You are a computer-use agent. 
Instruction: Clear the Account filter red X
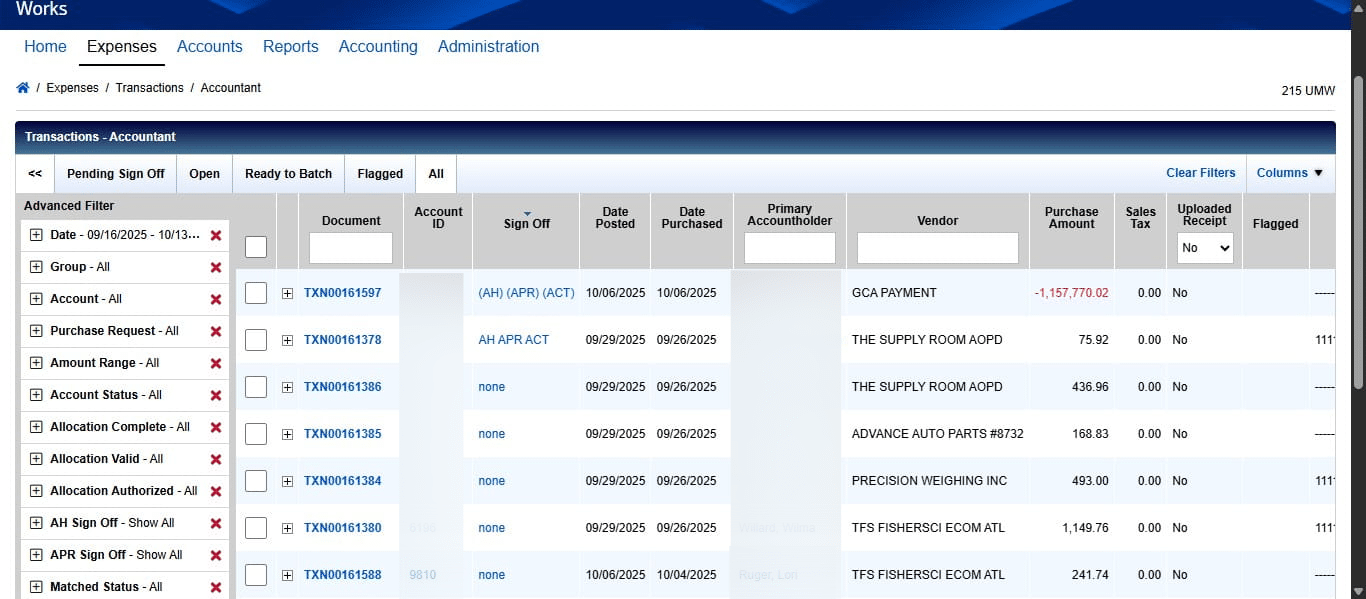(215, 299)
